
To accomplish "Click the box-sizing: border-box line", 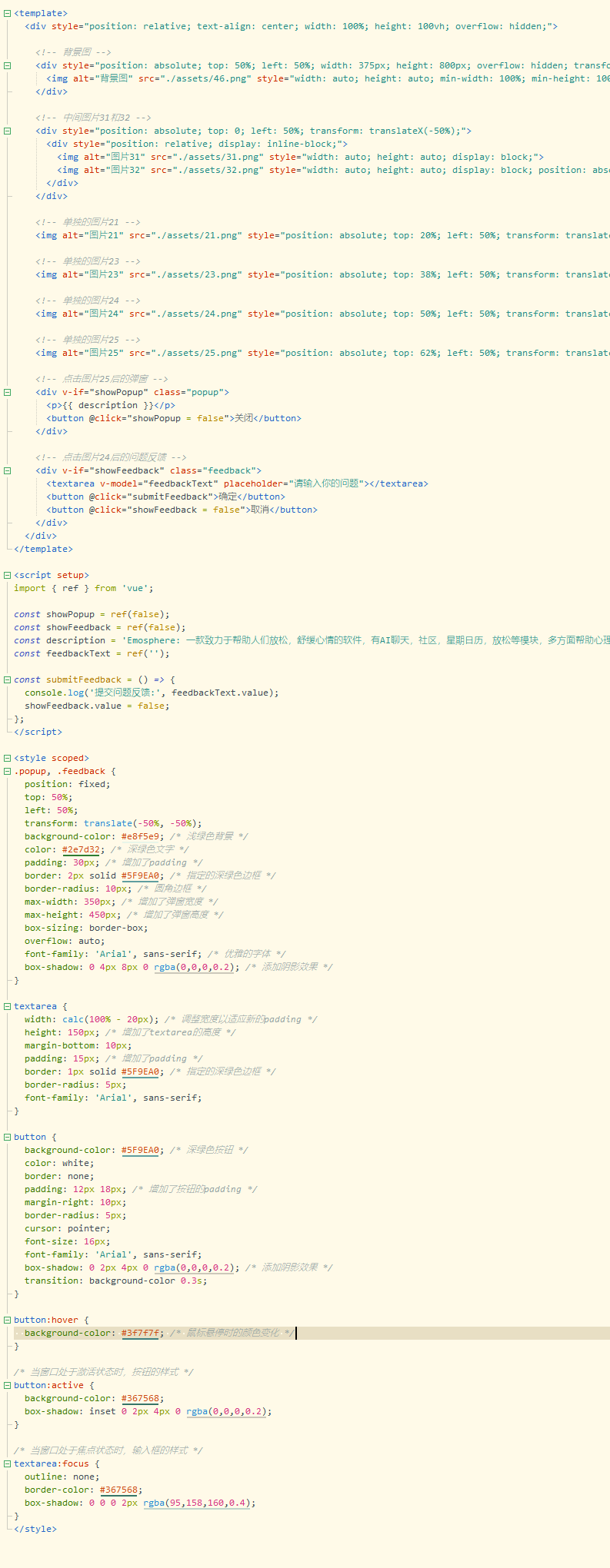I will (x=86, y=928).
